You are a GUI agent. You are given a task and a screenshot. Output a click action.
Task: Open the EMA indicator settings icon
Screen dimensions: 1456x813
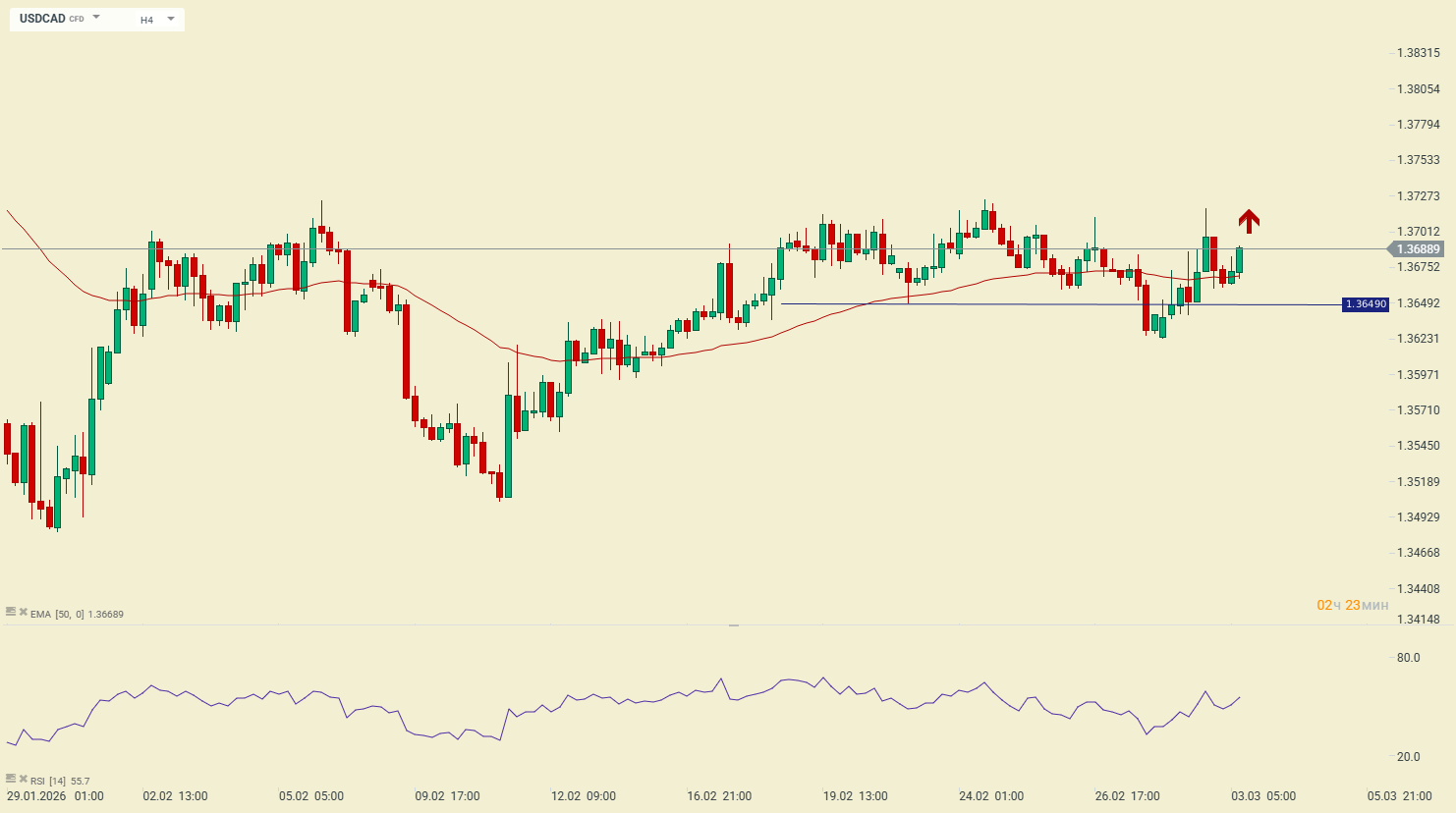click(x=11, y=613)
